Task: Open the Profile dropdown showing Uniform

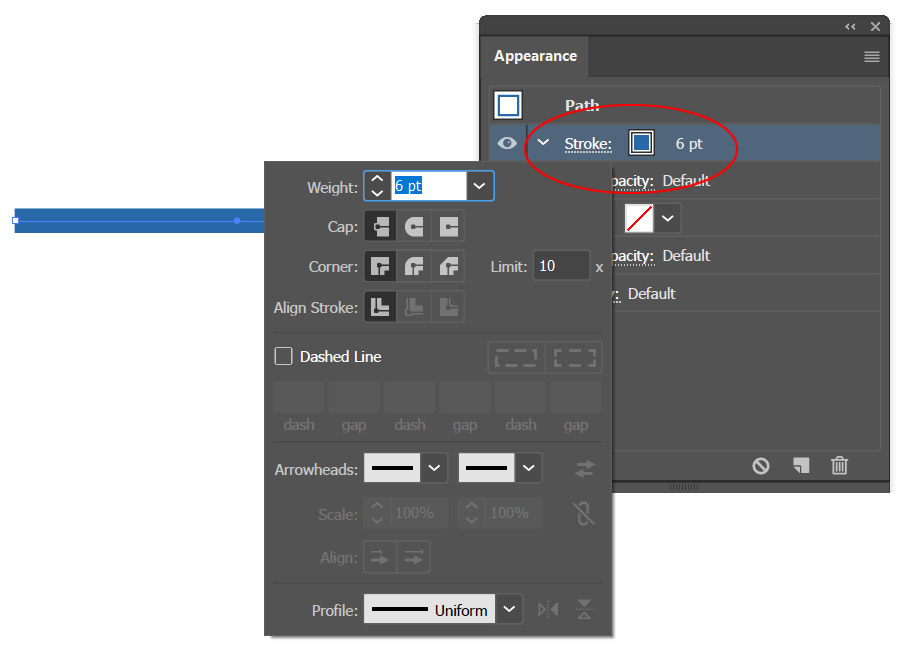Action: pos(510,609)
